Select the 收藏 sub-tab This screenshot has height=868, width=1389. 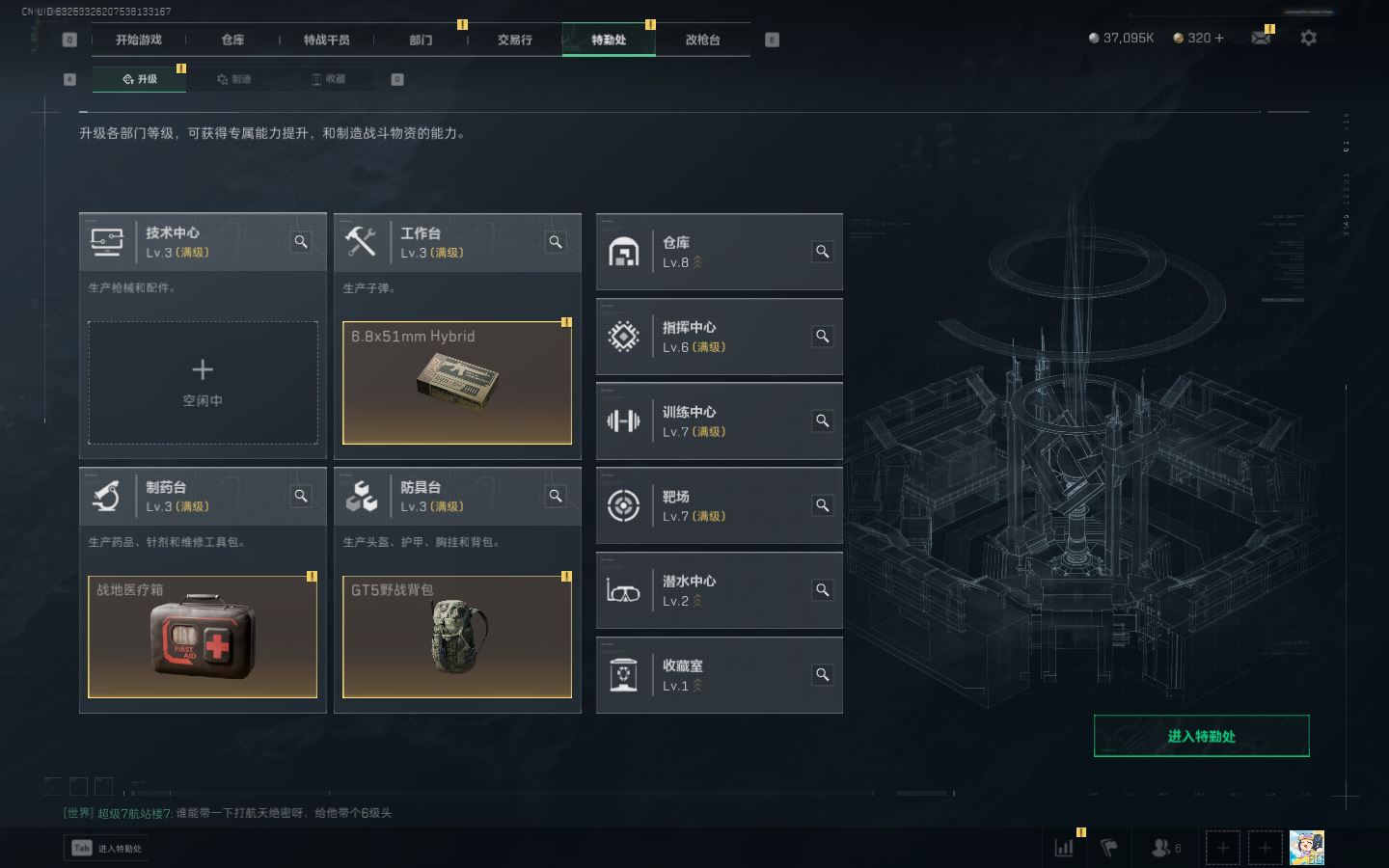click(328, 79)
